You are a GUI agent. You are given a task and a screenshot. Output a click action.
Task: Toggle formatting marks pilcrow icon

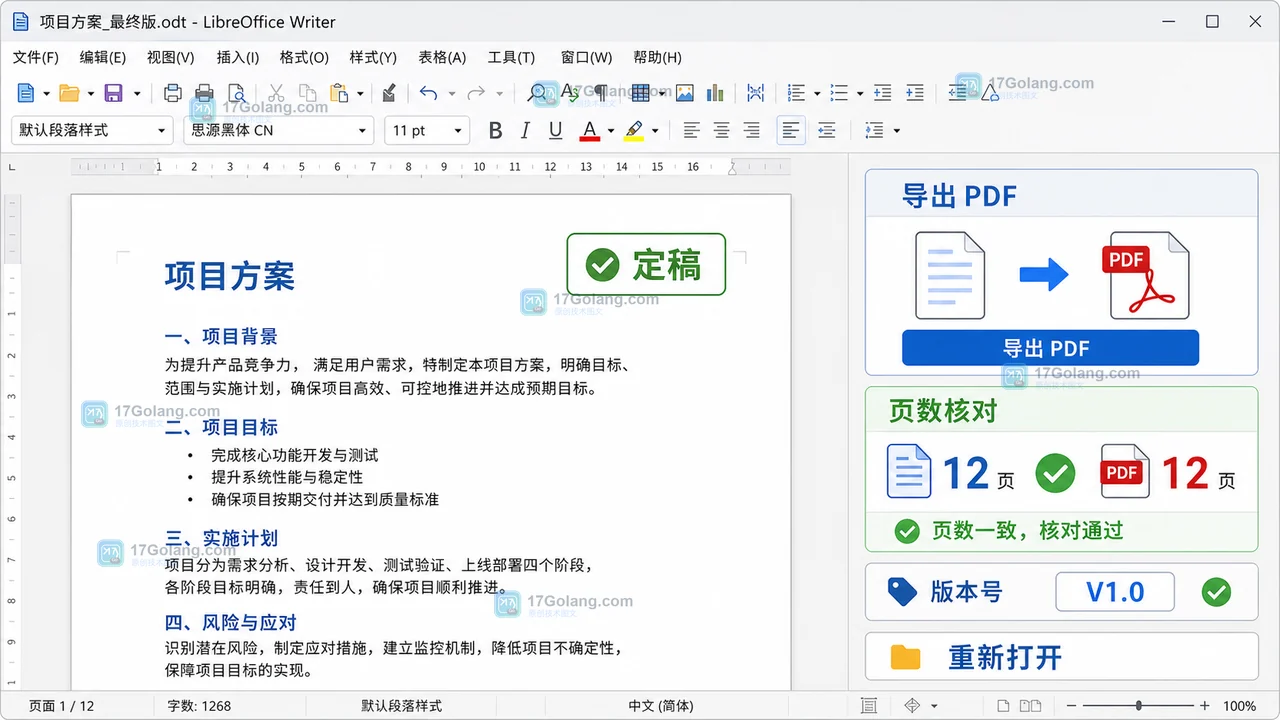600,93
